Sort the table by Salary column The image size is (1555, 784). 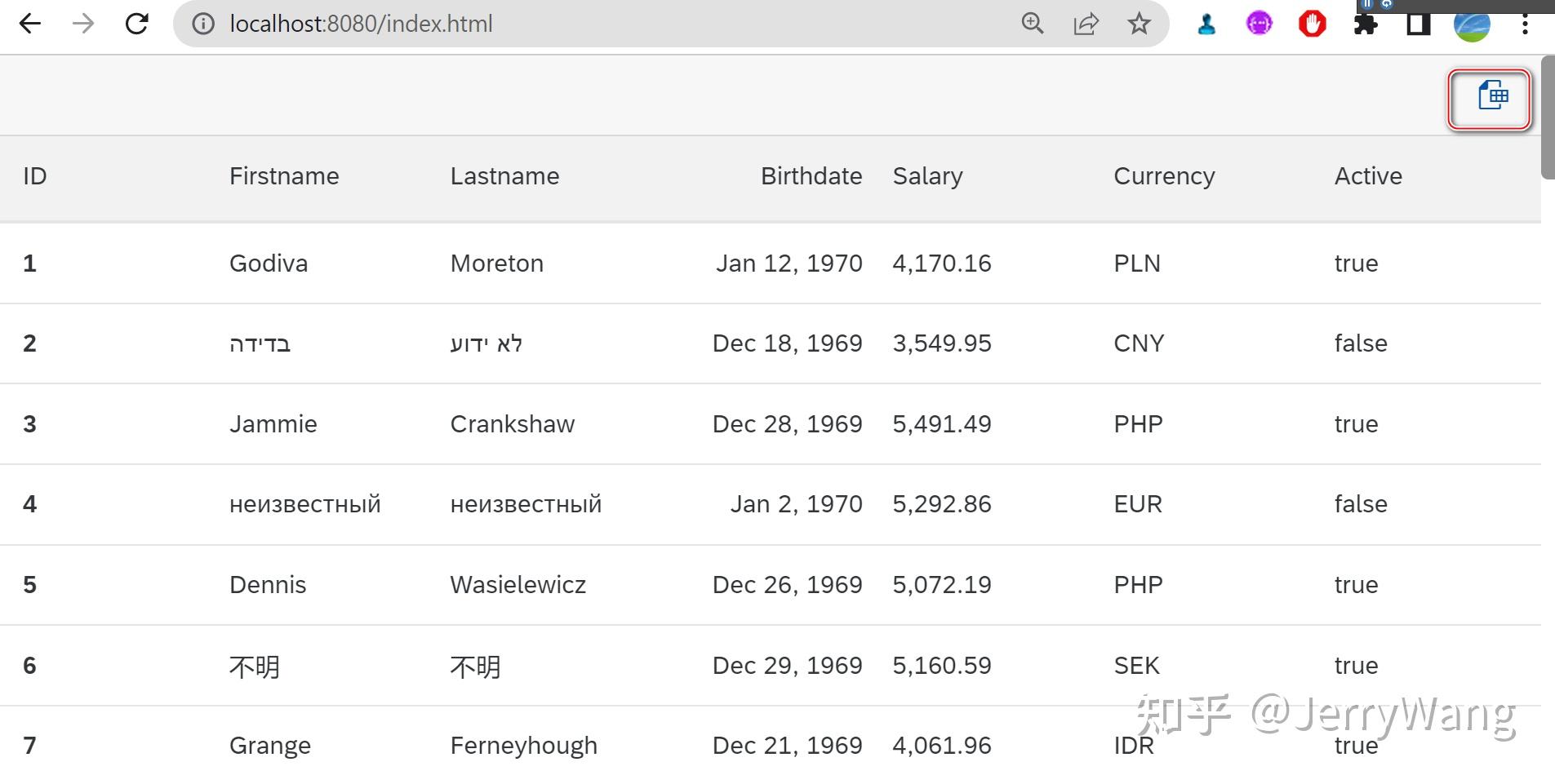(927, 176)
